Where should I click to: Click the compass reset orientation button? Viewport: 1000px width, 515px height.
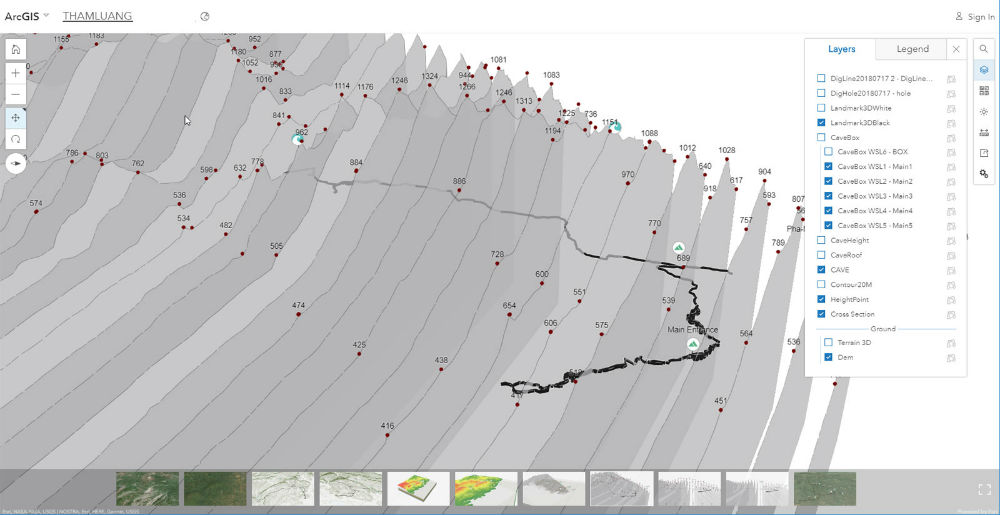point(16,164)
